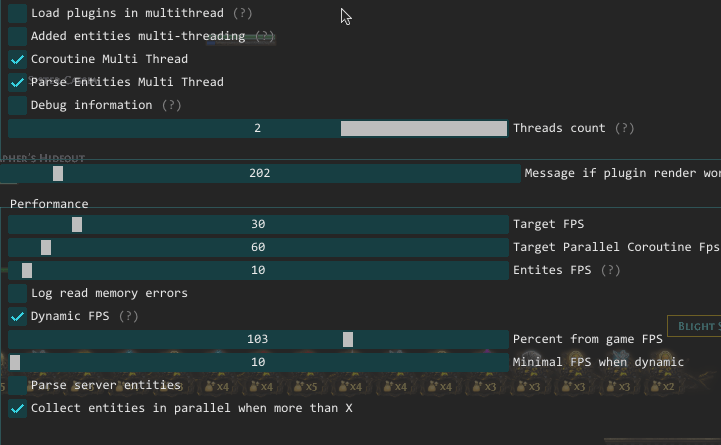
Task: Turn on Debug information checkbox
Action: tap(18, 105)
